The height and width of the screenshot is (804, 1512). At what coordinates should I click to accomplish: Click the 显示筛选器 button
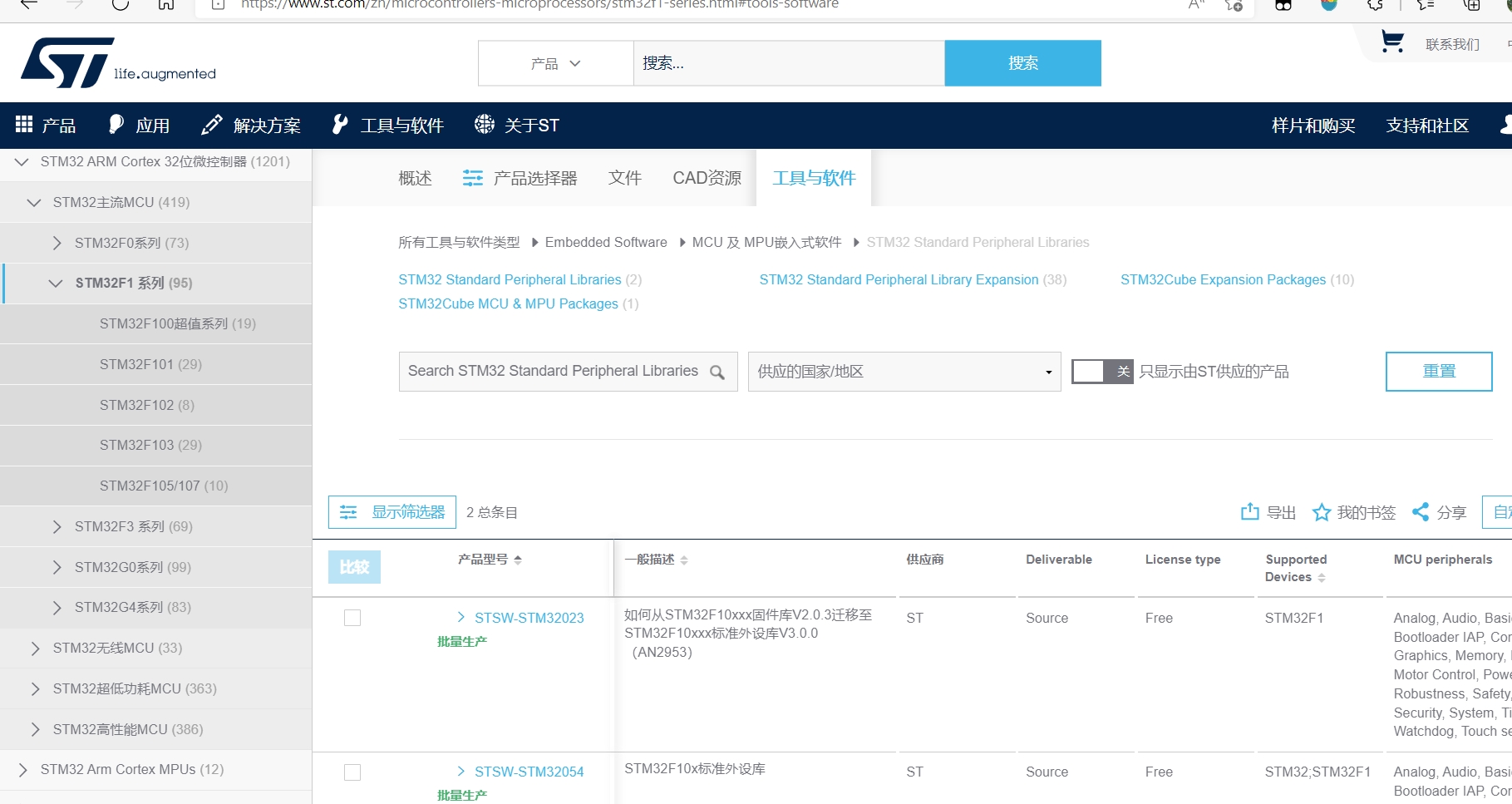click(x=392, y=512)
